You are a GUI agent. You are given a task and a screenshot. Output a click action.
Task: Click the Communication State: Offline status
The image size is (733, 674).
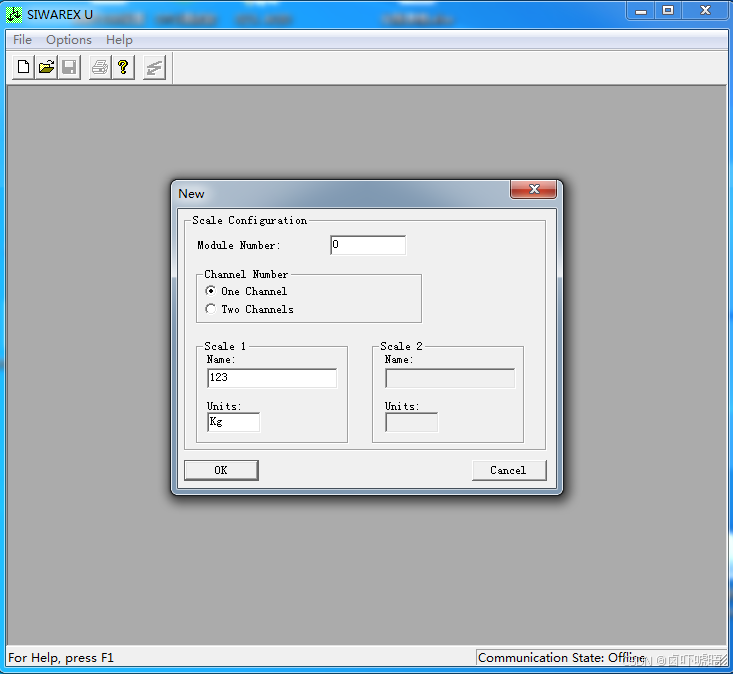pyautogui.click(x=561, y=658)
